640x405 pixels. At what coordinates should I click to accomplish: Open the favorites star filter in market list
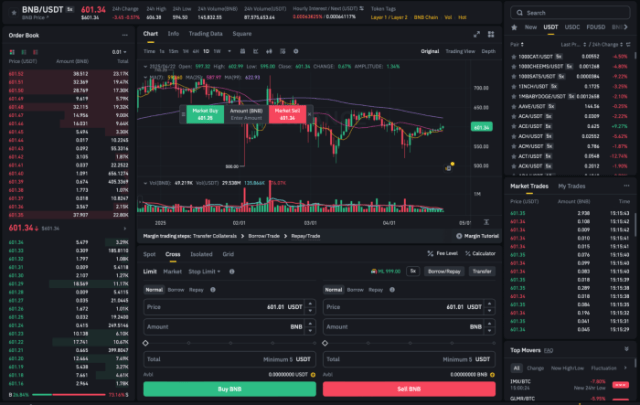(514, 27)
